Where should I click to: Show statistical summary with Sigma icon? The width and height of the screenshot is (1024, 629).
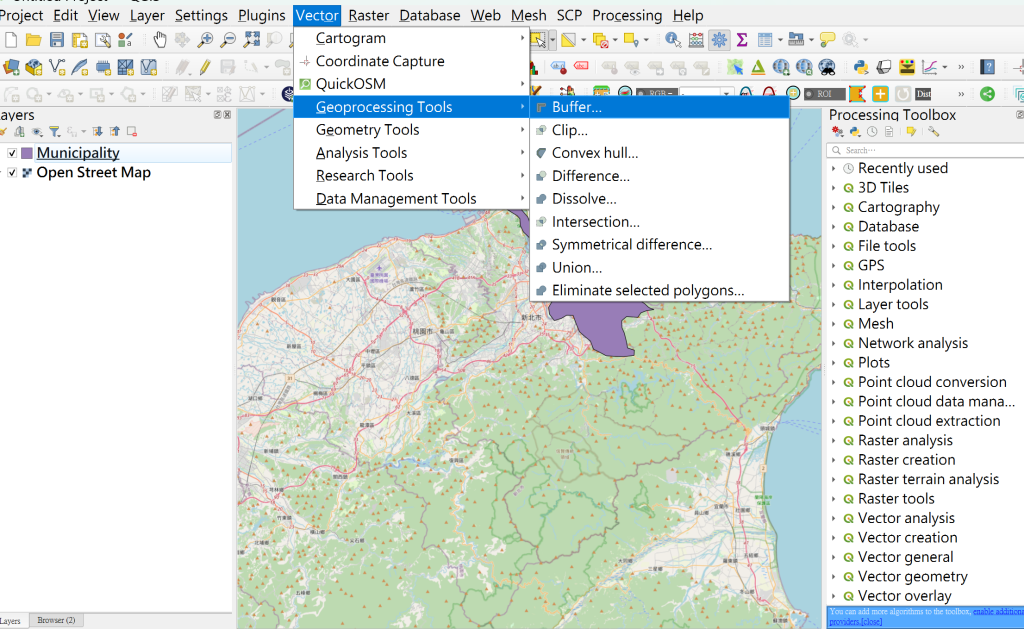coord(742,40)
